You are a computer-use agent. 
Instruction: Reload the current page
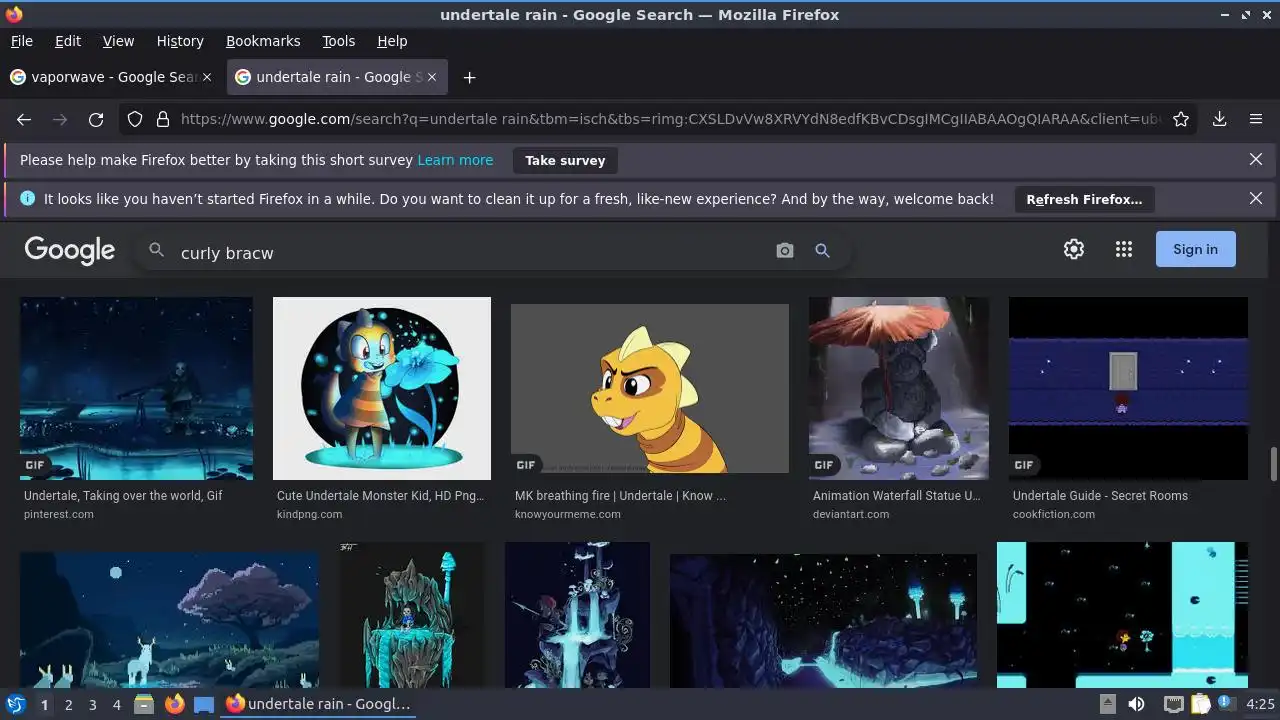tap(96, 119)
